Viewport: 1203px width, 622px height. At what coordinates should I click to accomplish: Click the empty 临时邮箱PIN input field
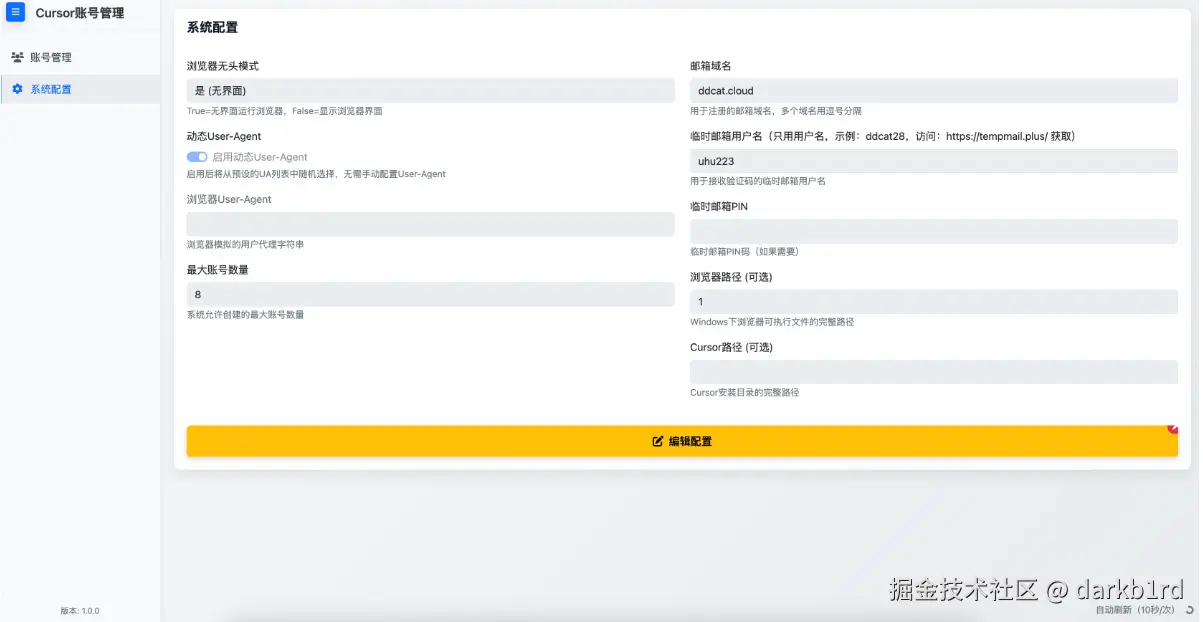934,231
